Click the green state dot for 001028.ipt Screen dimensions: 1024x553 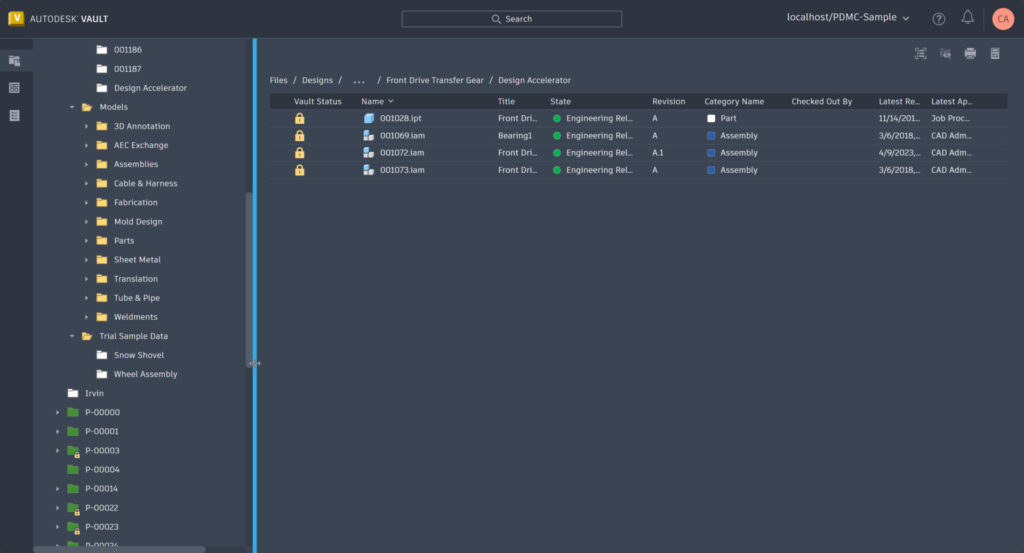[556, 118]
